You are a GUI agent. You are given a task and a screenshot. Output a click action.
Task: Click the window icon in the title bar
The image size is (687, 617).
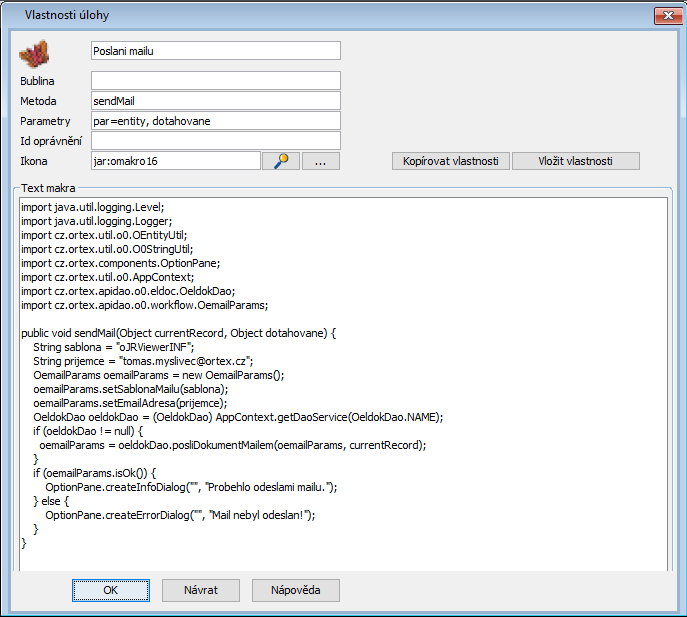coord(12,16)
